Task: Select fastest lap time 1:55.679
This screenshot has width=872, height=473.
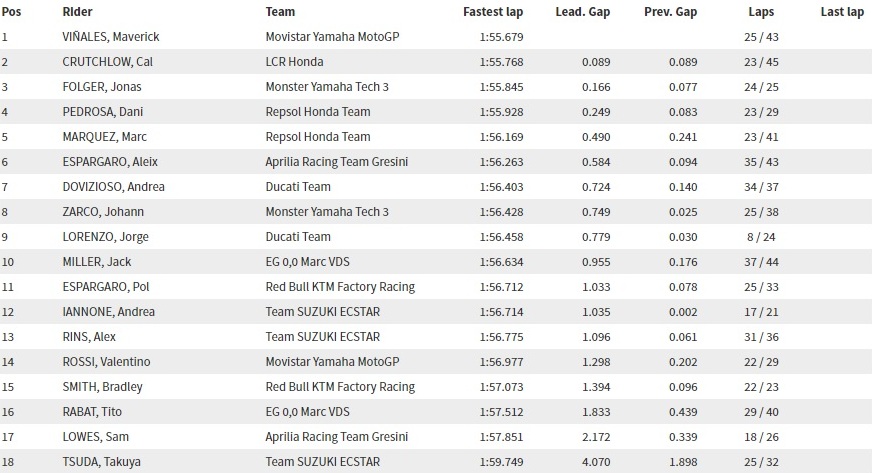Action: click(501, 37)
